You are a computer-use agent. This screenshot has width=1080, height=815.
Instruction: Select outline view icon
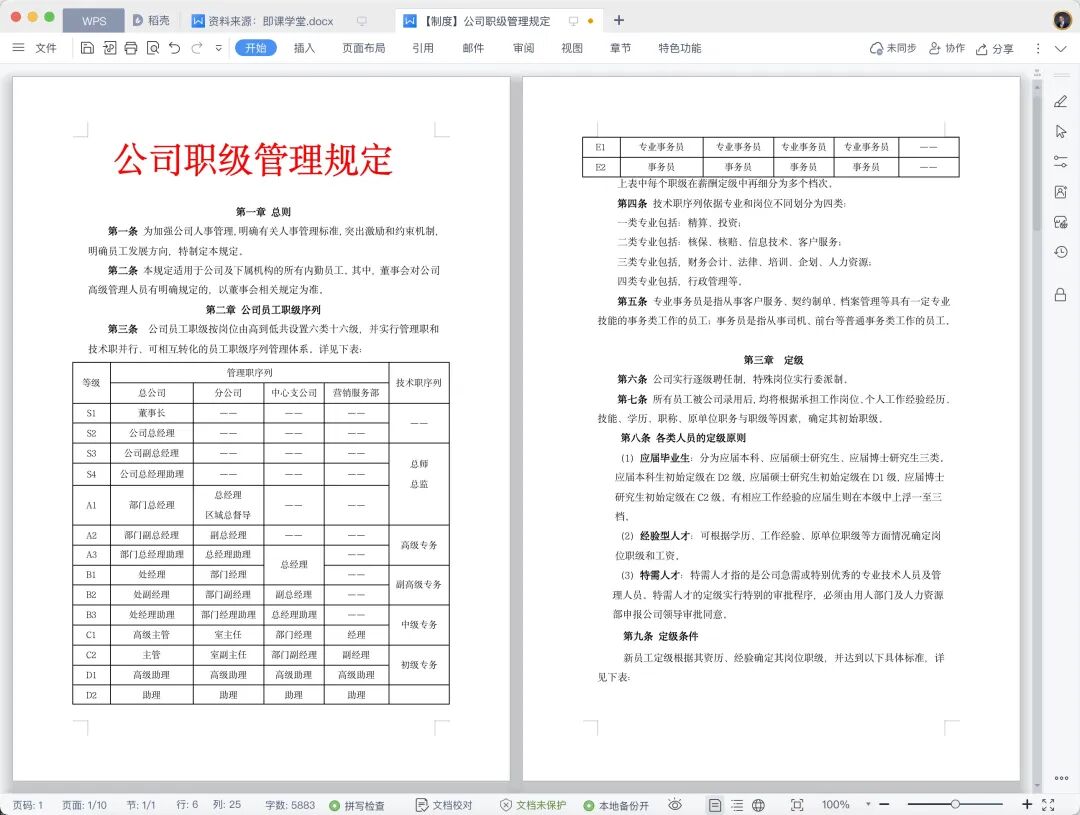[737, 805]
